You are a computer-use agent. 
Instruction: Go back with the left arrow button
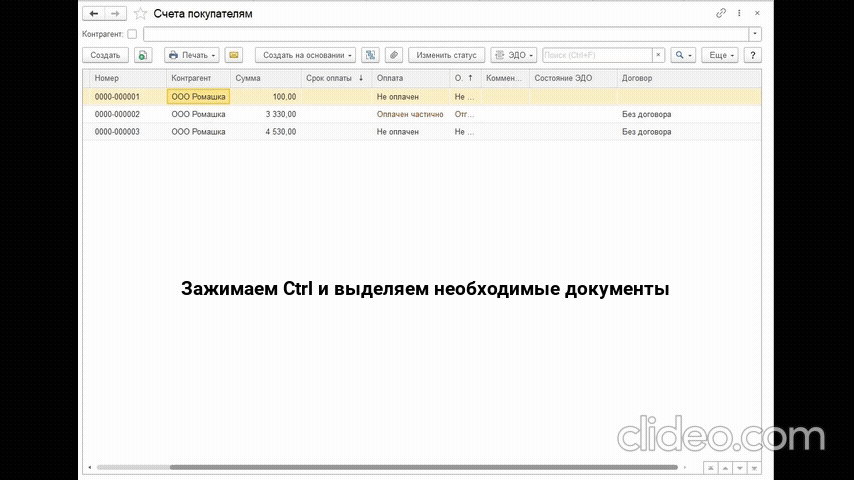pyautogui.click(x=94, y=14)
